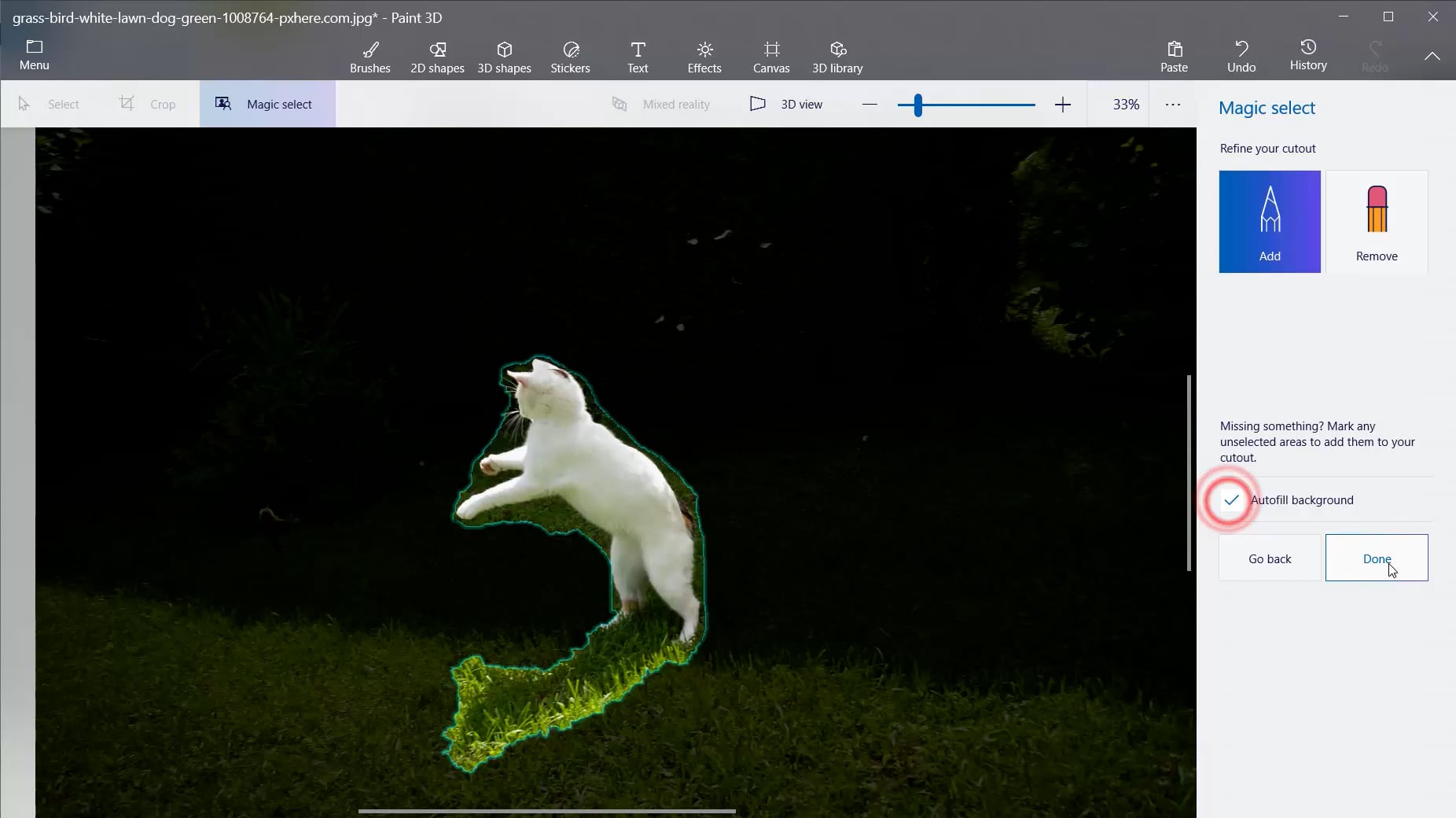Viewport: 1456px width, 818px height.
Task: Open the History panel
Action: tap(1308, 55)
